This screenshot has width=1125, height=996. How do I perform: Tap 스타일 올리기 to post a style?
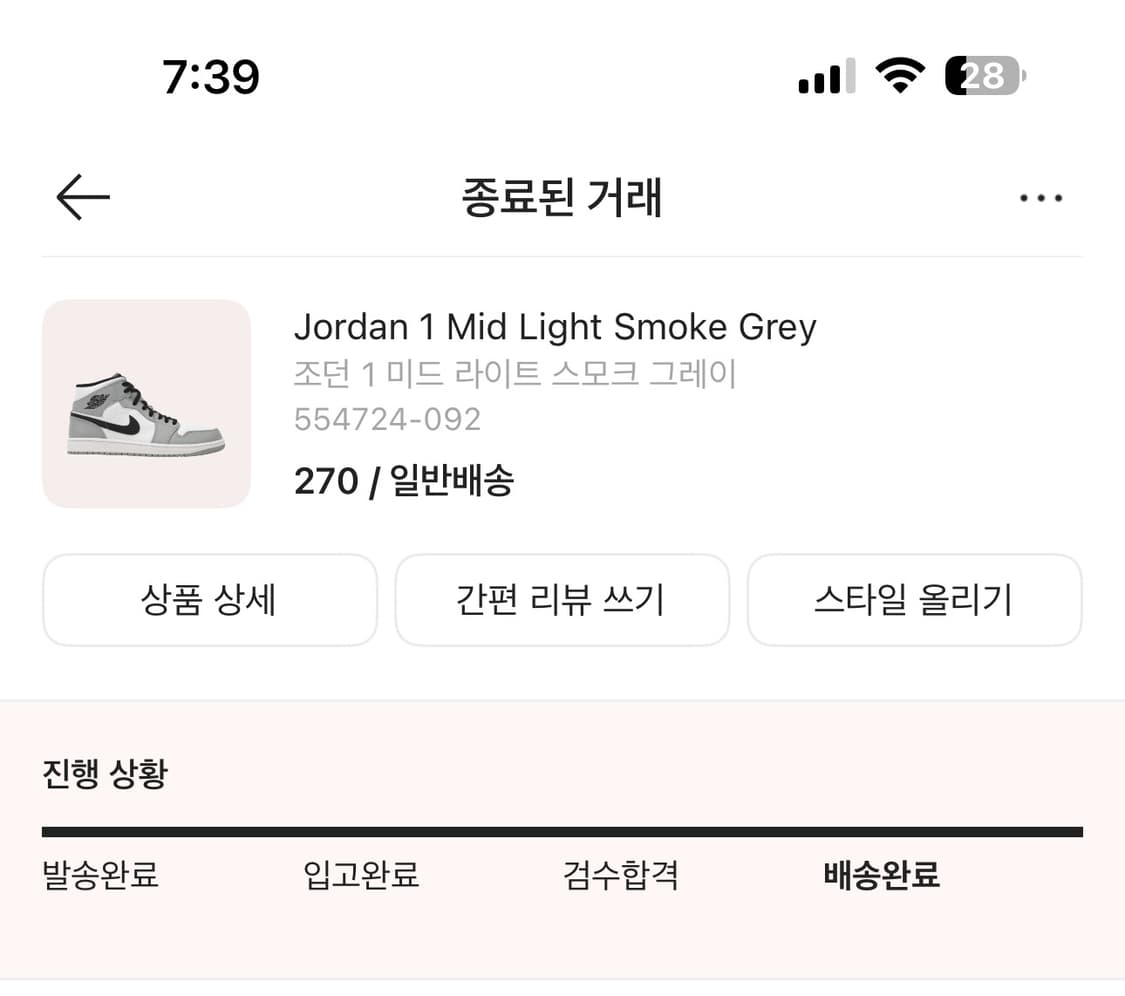tap(914, 600)
